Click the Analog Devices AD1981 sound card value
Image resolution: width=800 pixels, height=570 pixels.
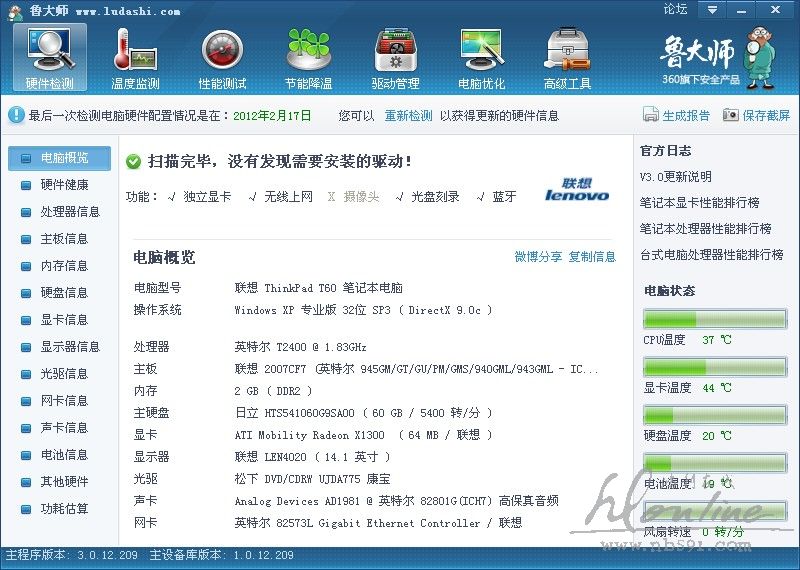(x=396, y=501)
